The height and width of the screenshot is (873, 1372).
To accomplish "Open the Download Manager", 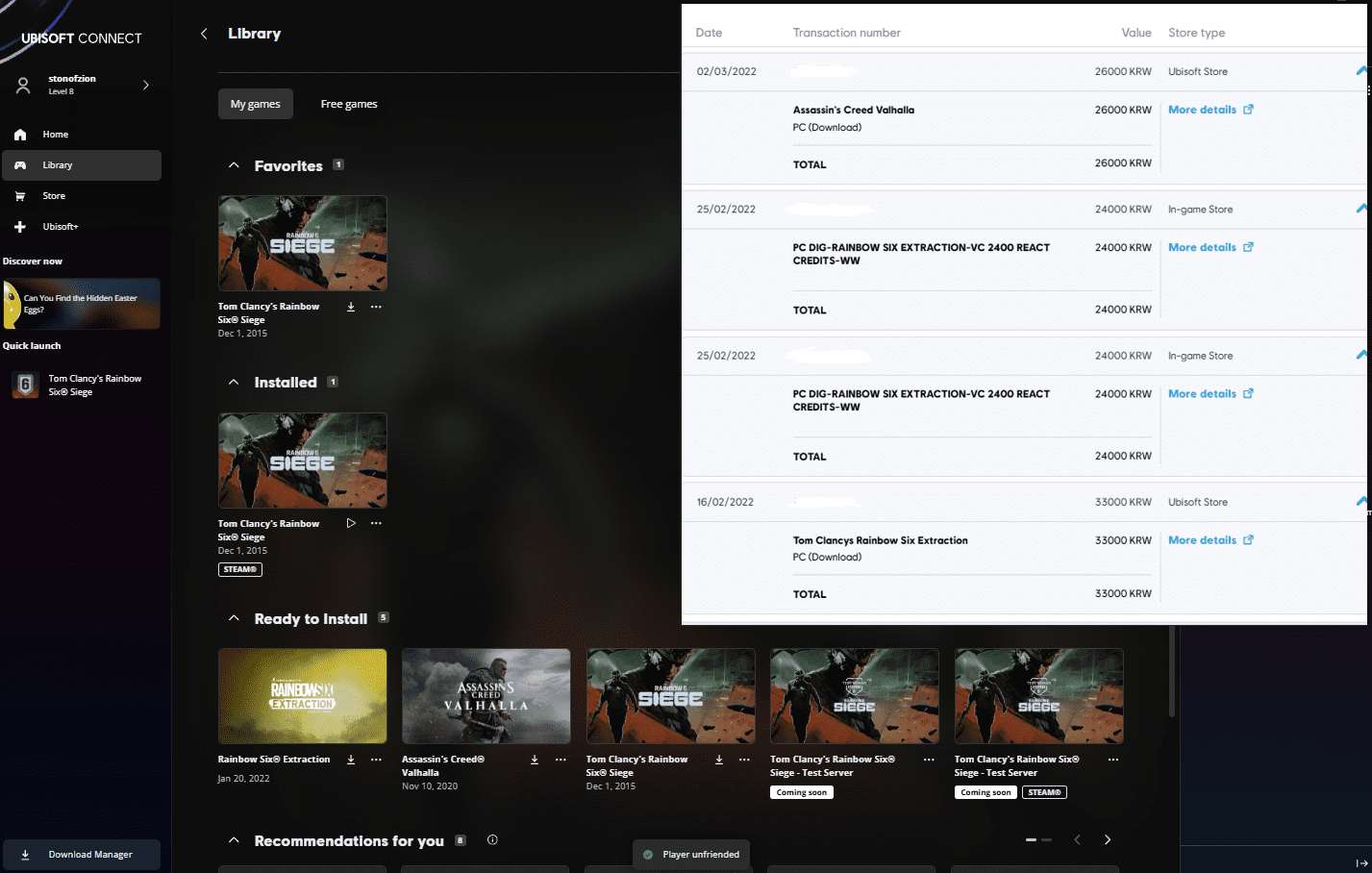I will (82, 855).
